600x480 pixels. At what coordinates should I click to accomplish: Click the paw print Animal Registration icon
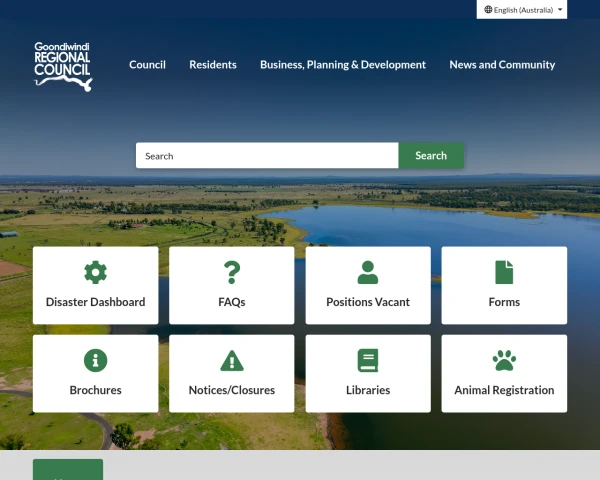pos(504,360)
